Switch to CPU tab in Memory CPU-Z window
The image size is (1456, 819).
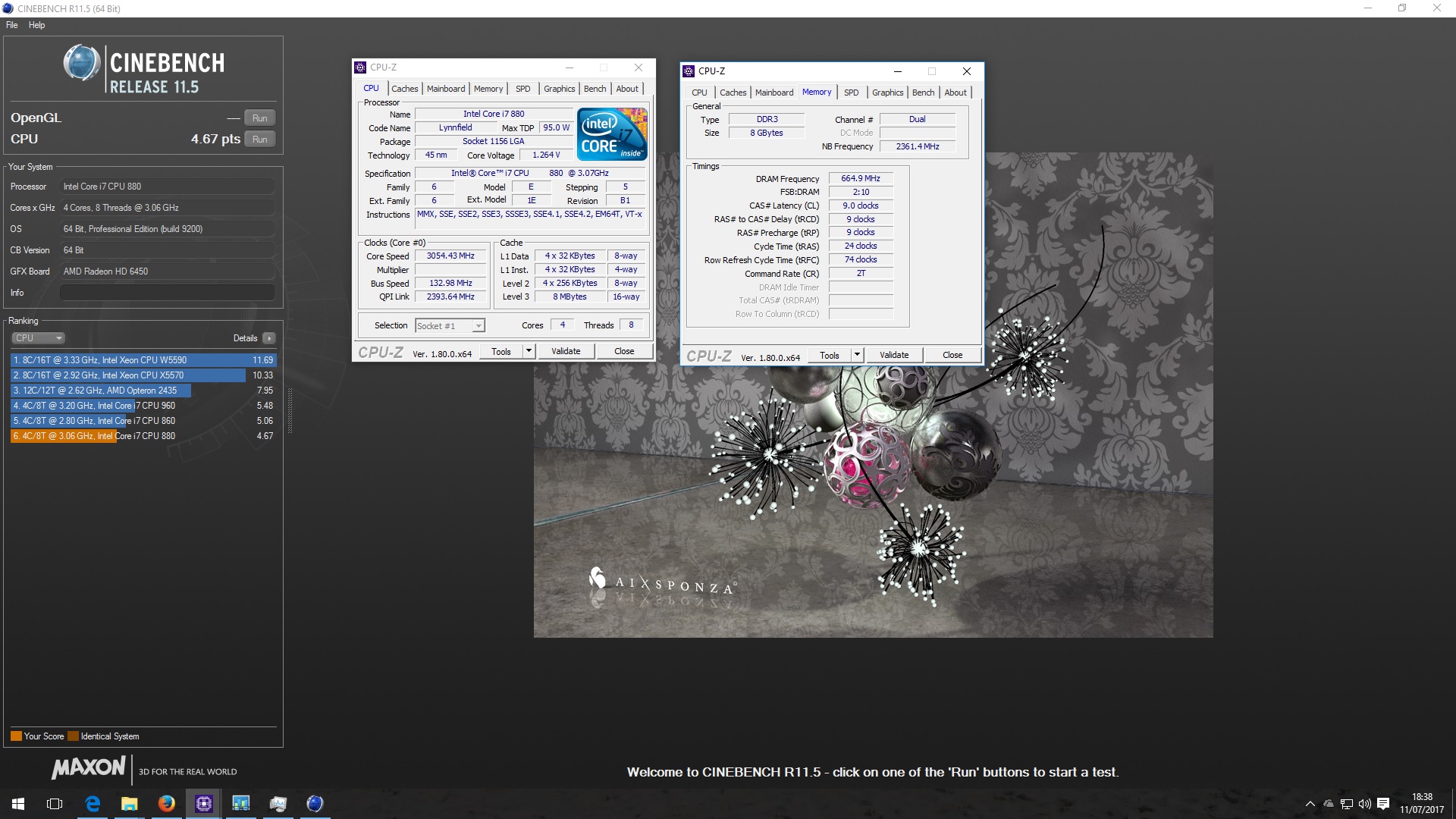point(699,93)
